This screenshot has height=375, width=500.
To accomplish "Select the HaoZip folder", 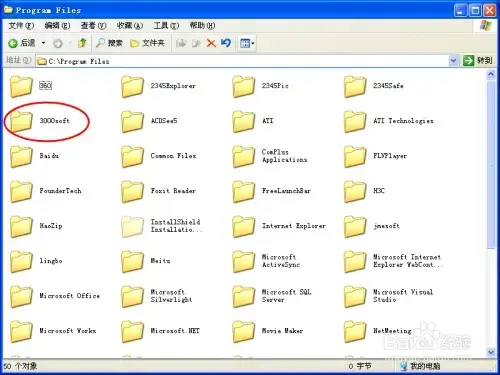I will 36,226.
